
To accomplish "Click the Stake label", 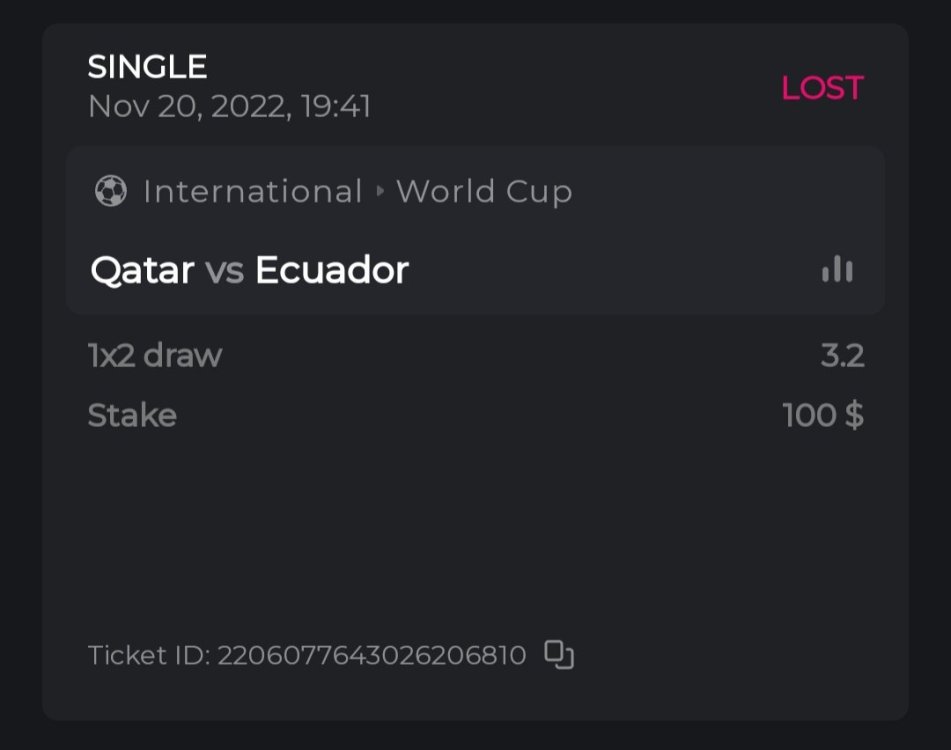I will pyautogui.click(x=132, y=415).
